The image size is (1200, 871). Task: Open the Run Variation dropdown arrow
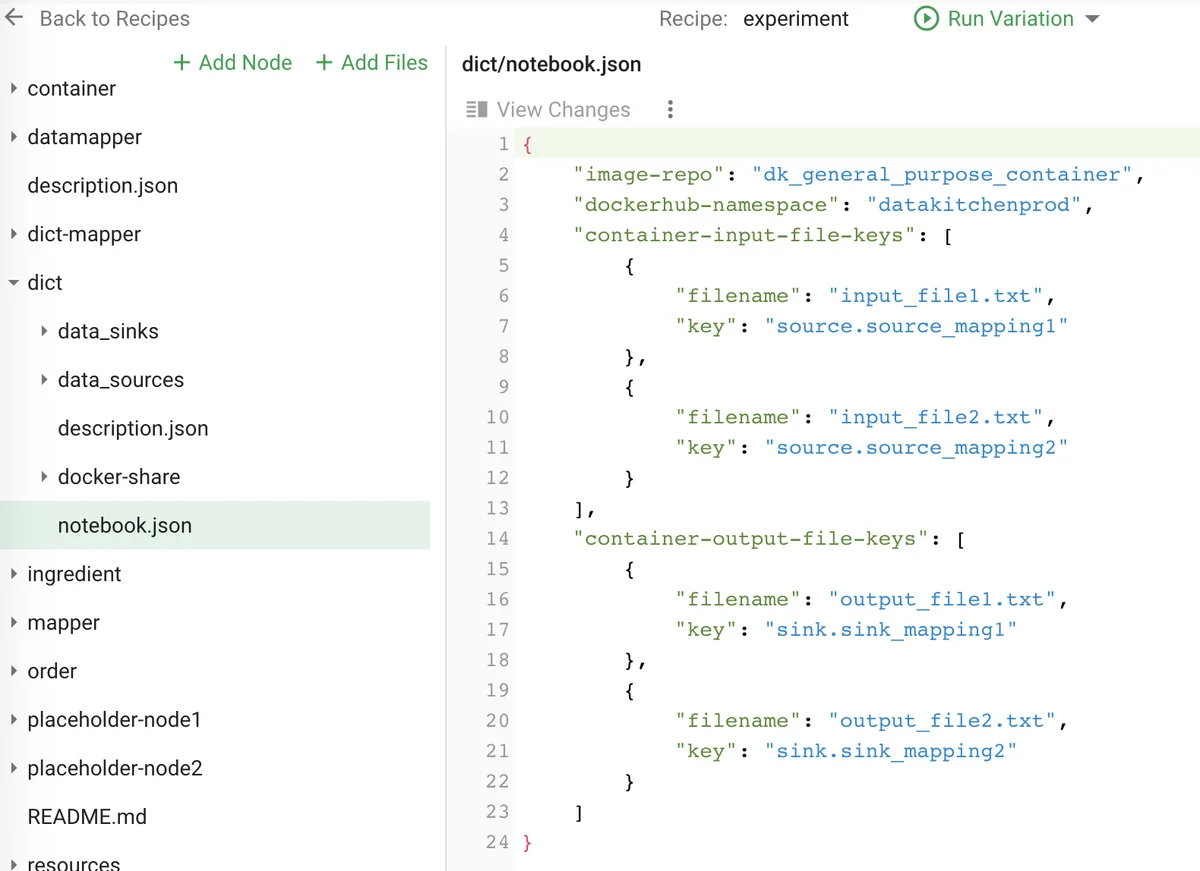[x=1092, y=20]
